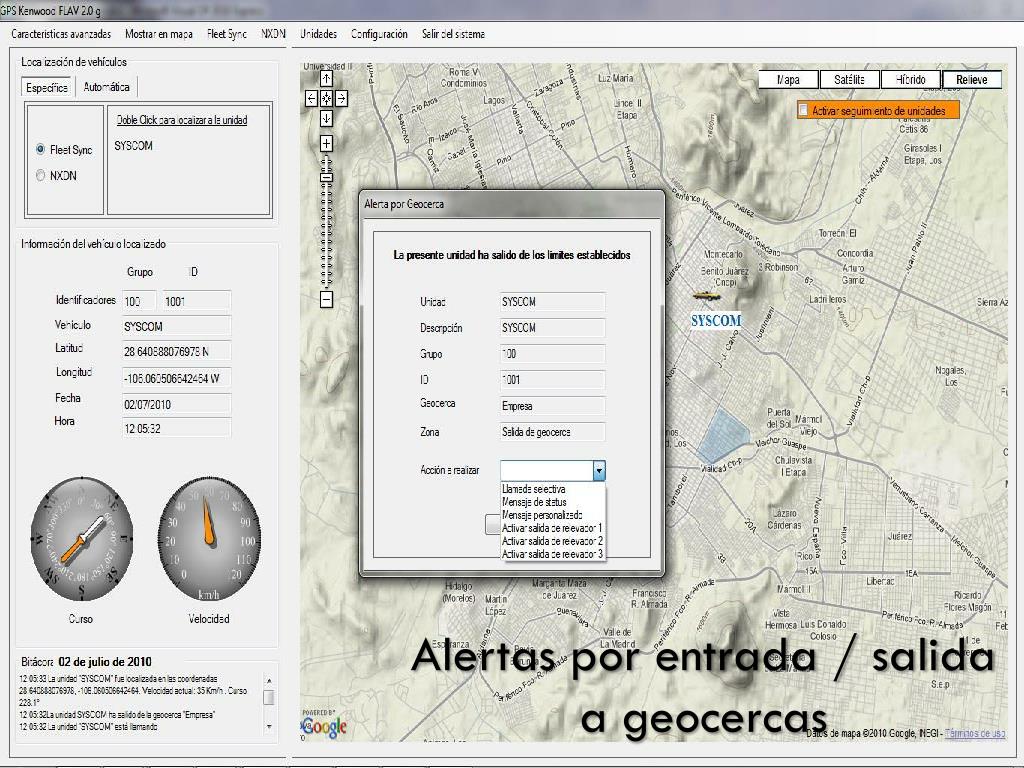Click the Fecha field showing 02/07/2010

point(176,404)
